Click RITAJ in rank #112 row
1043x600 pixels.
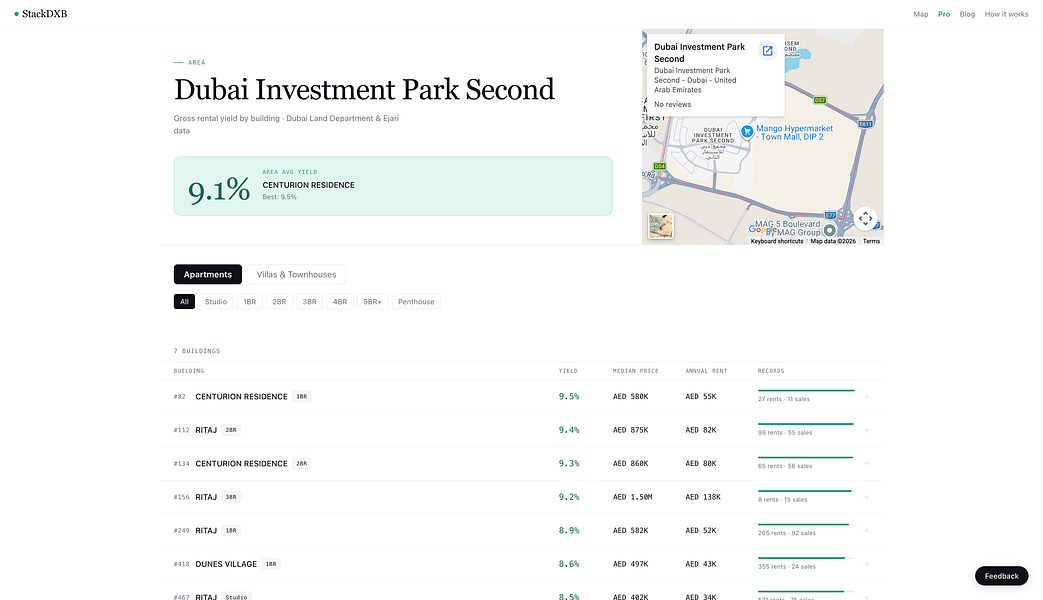(x=206, y=430)
